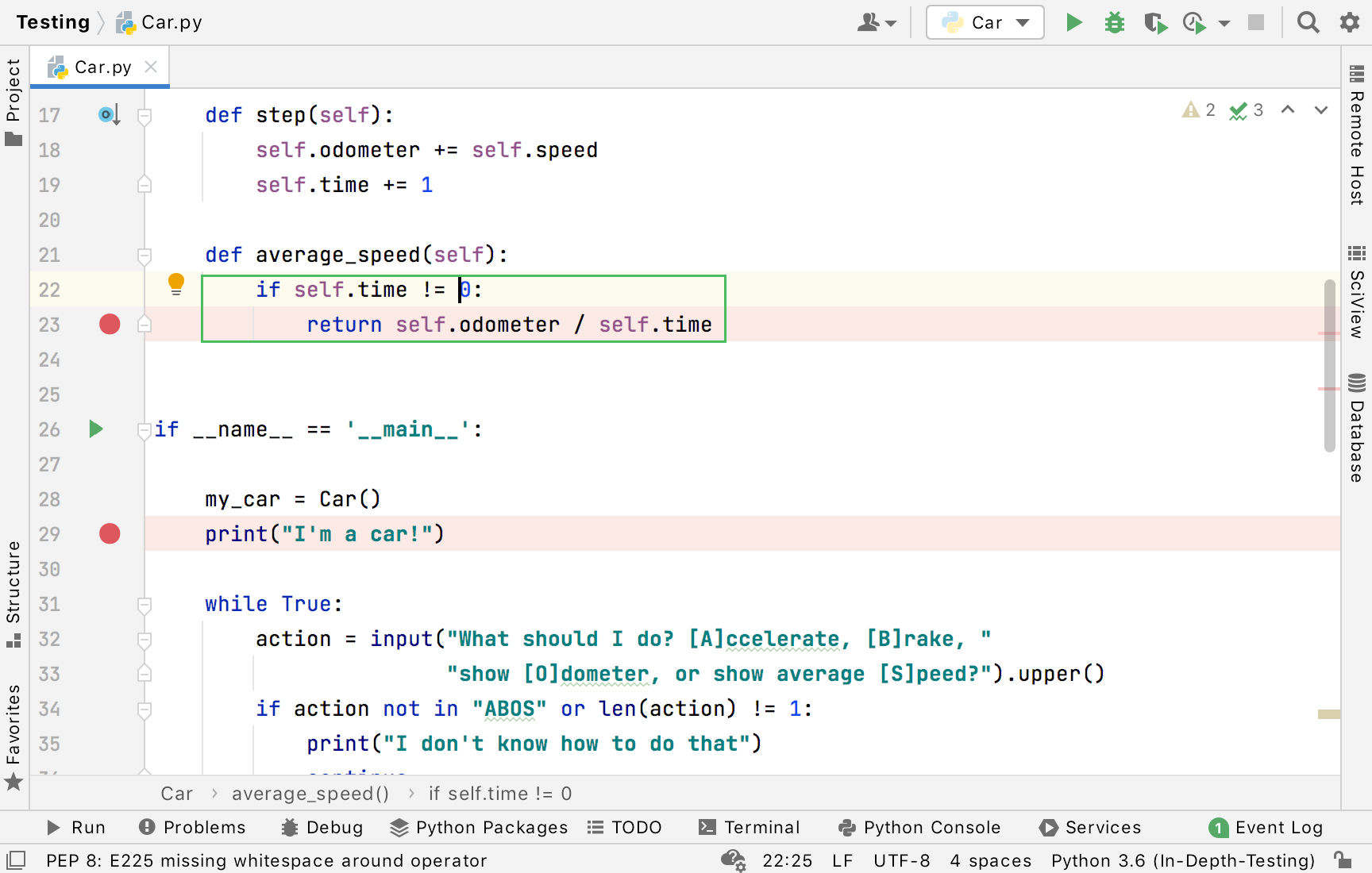Toggle off the breakpoint at line 29
This screenshot has width=1372, height=873.
[110, 534]
